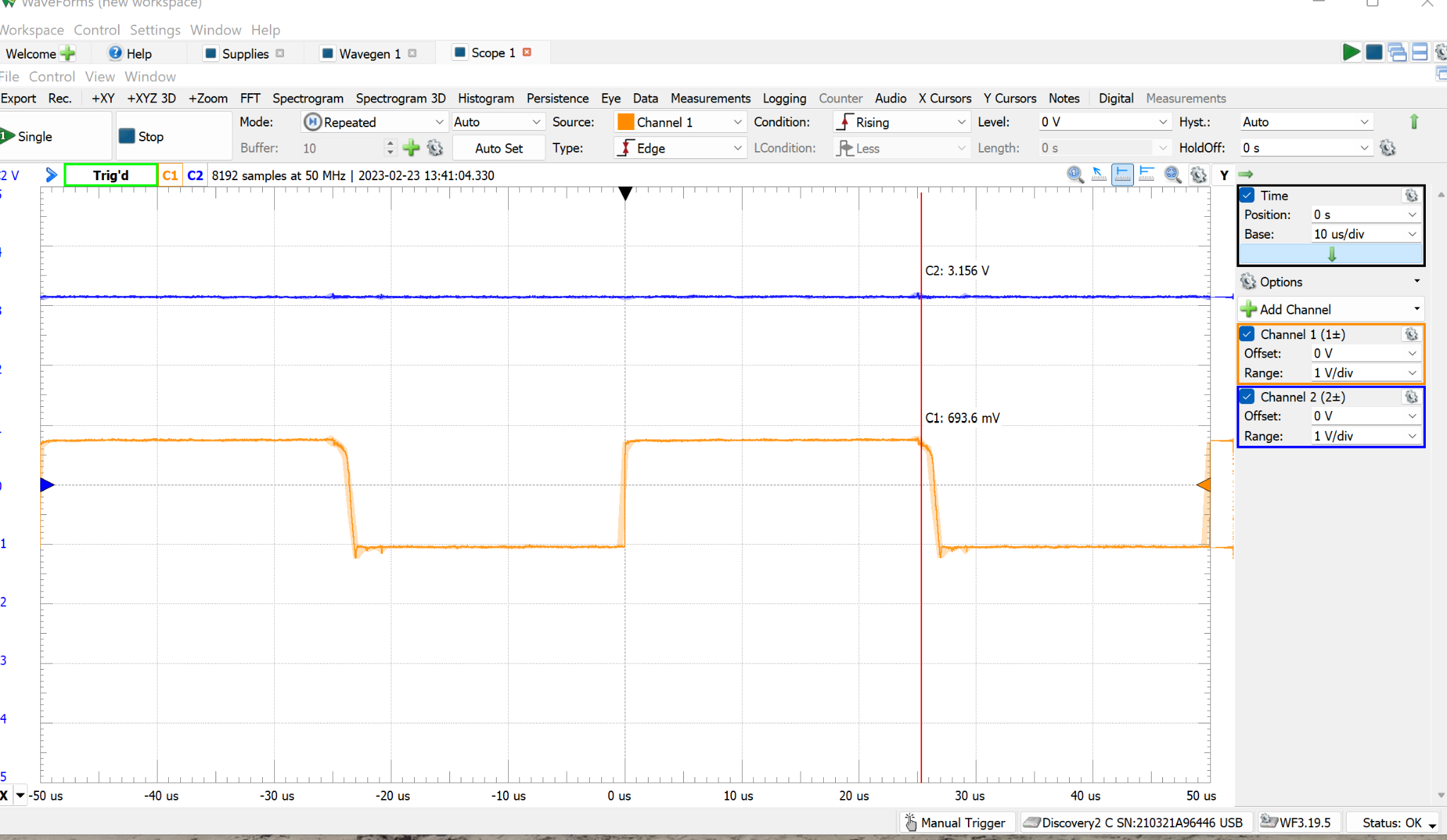Click the blue arrow left of Trig'd
1447x840 pixels.
click(x=51, y=174)
